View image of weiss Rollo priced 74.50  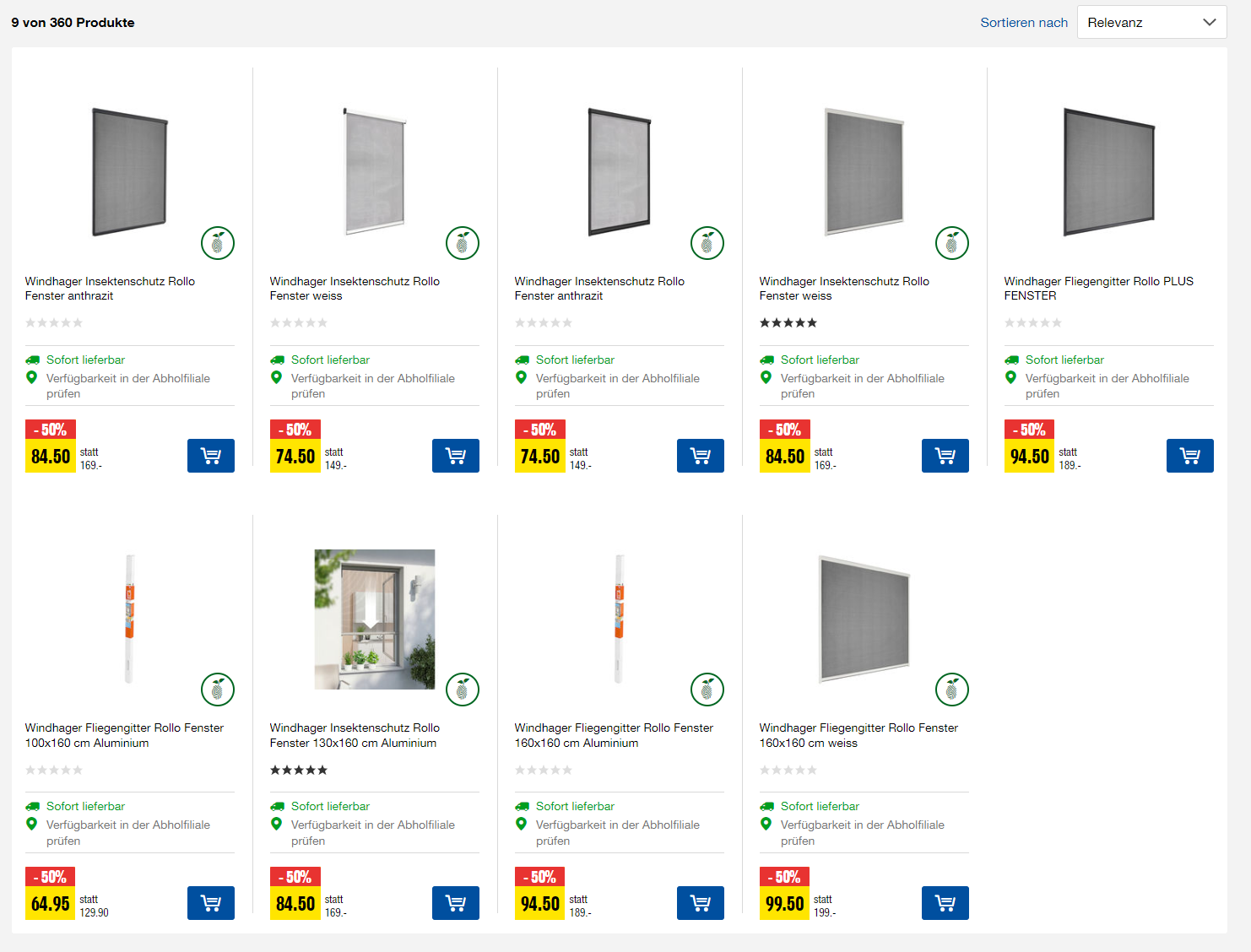tap(375, 171)
